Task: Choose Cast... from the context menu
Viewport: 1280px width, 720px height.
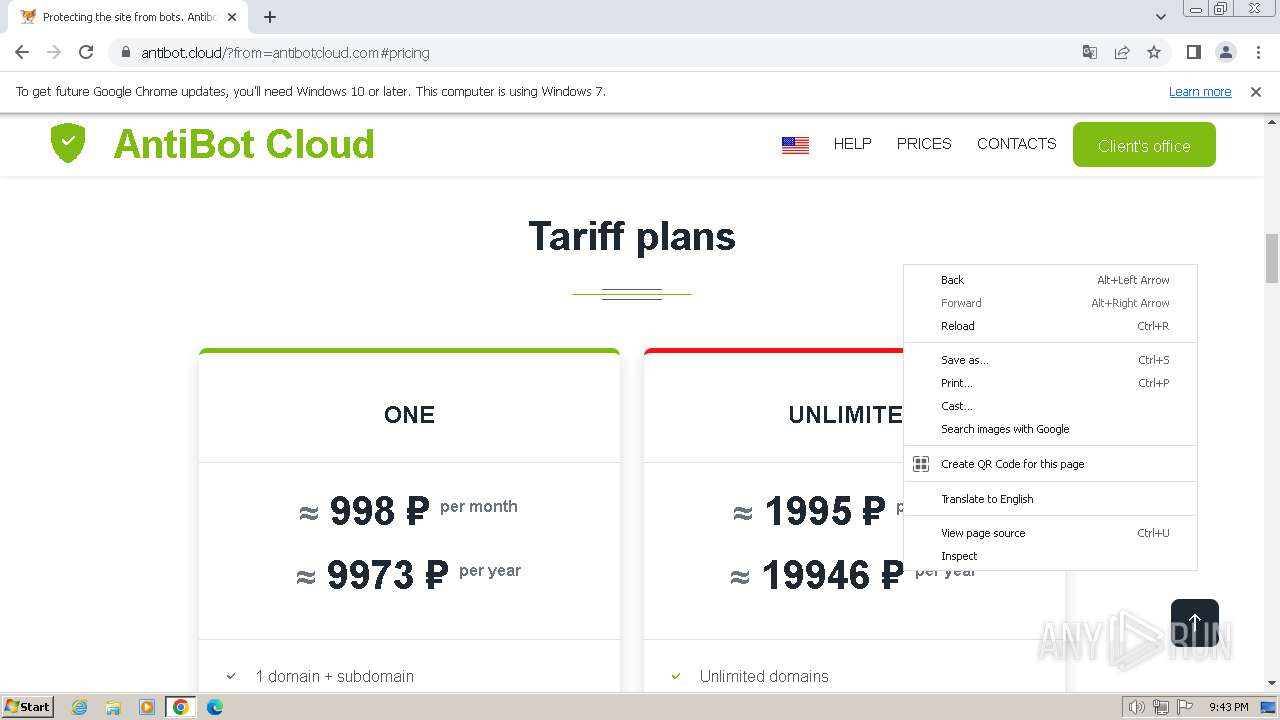Action: (1050, 406)
